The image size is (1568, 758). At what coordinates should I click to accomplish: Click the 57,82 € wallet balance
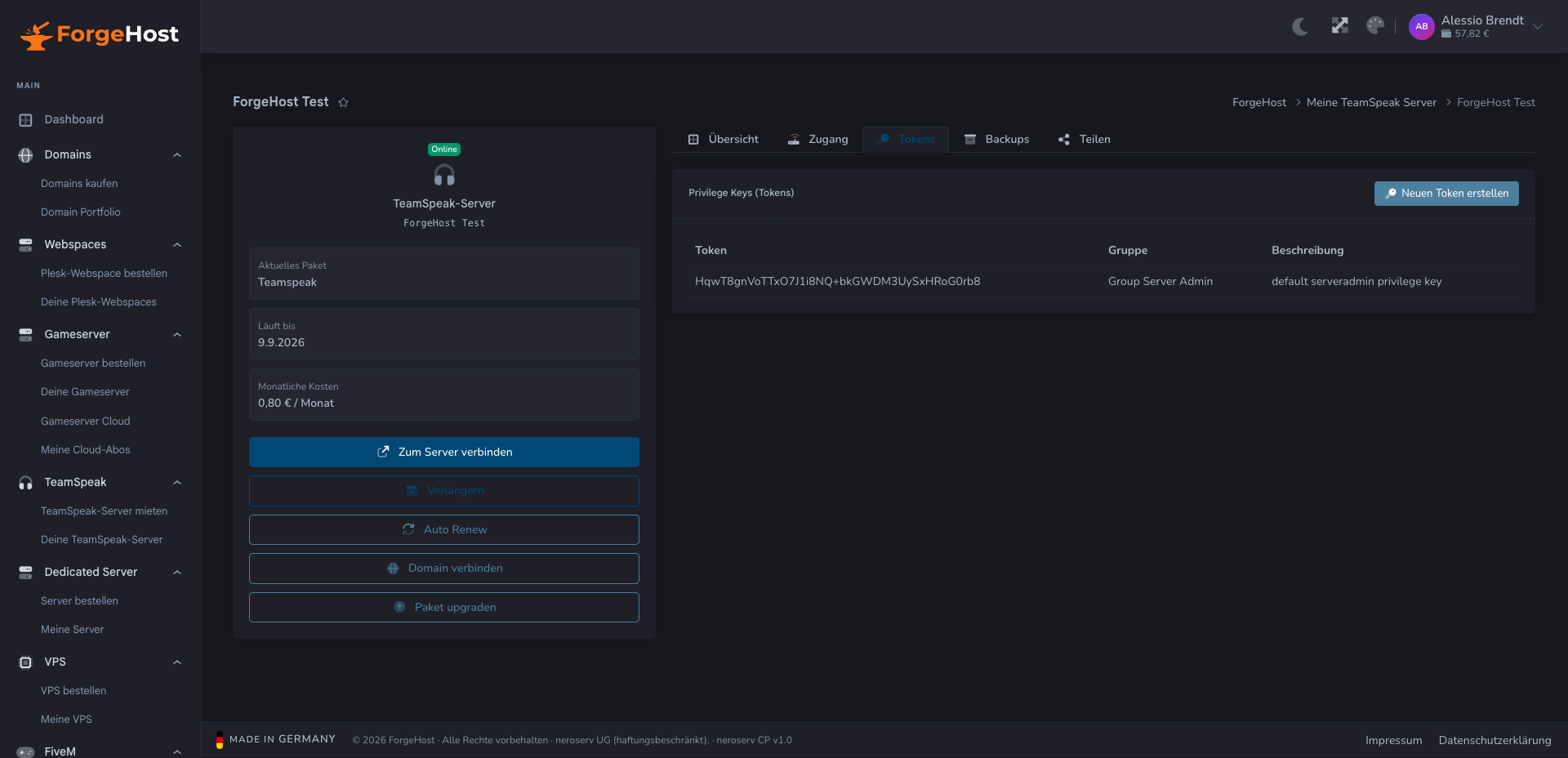click(x=1466, y=34)
